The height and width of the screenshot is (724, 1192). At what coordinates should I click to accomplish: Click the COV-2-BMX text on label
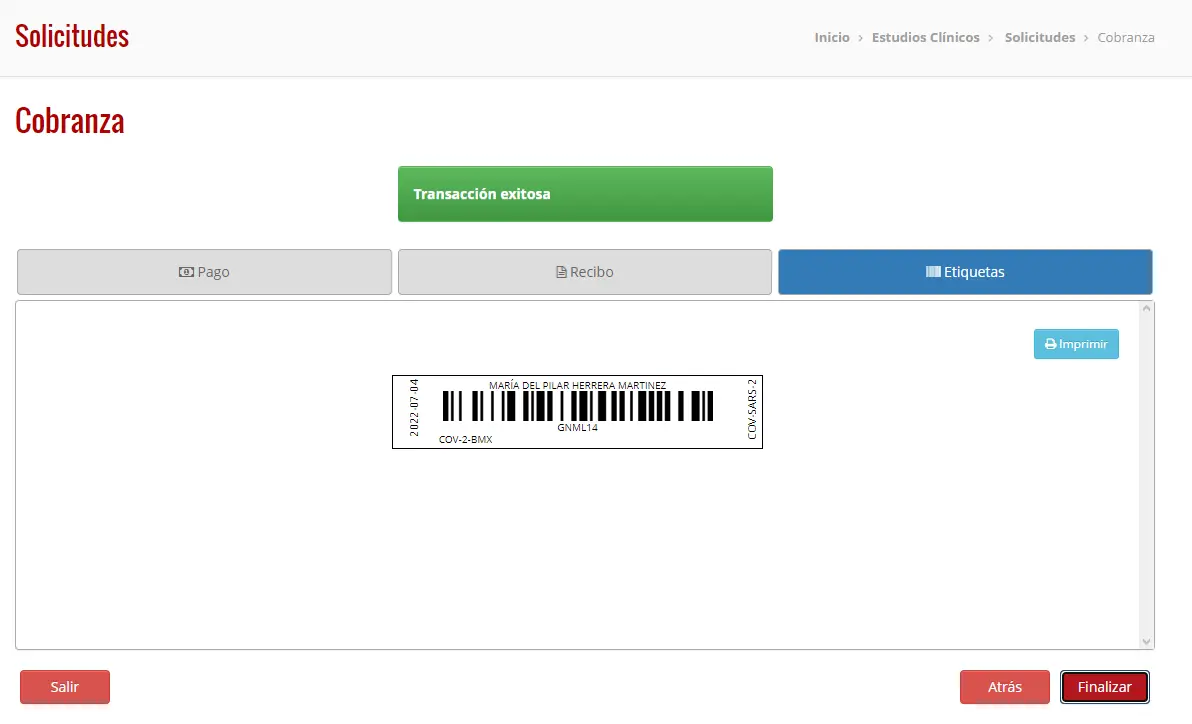click(x=465, y=440)
